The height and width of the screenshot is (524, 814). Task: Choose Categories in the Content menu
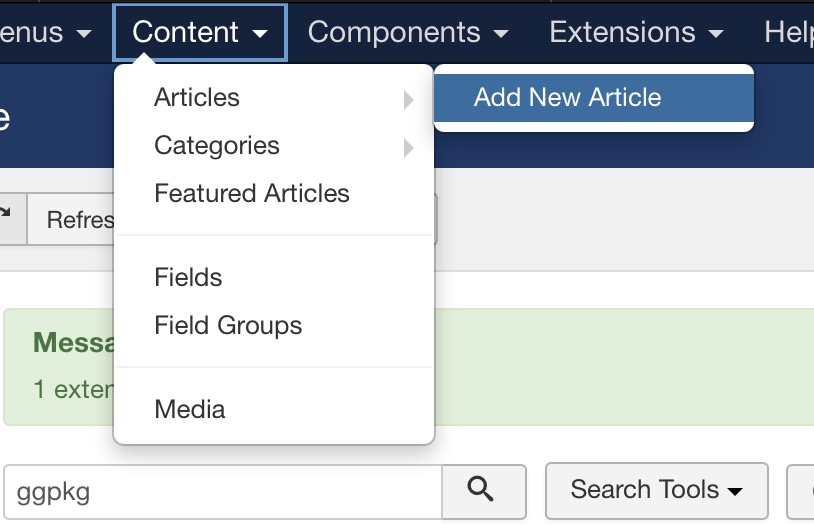217,146
